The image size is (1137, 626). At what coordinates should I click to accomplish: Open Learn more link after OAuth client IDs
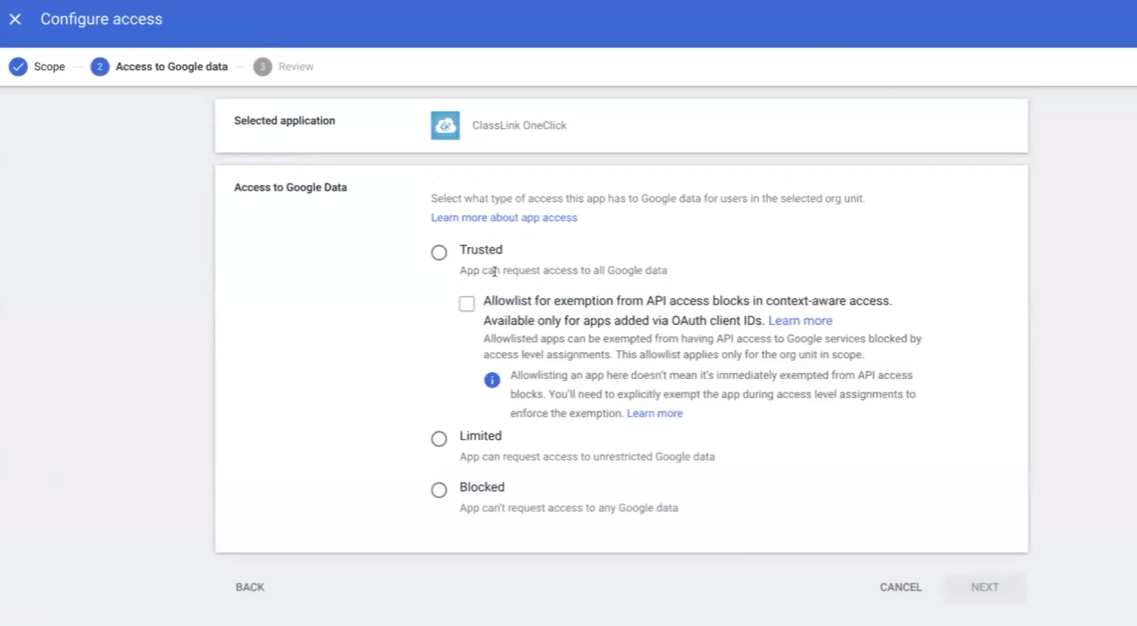pyautogui.click(x=800, y=321)
